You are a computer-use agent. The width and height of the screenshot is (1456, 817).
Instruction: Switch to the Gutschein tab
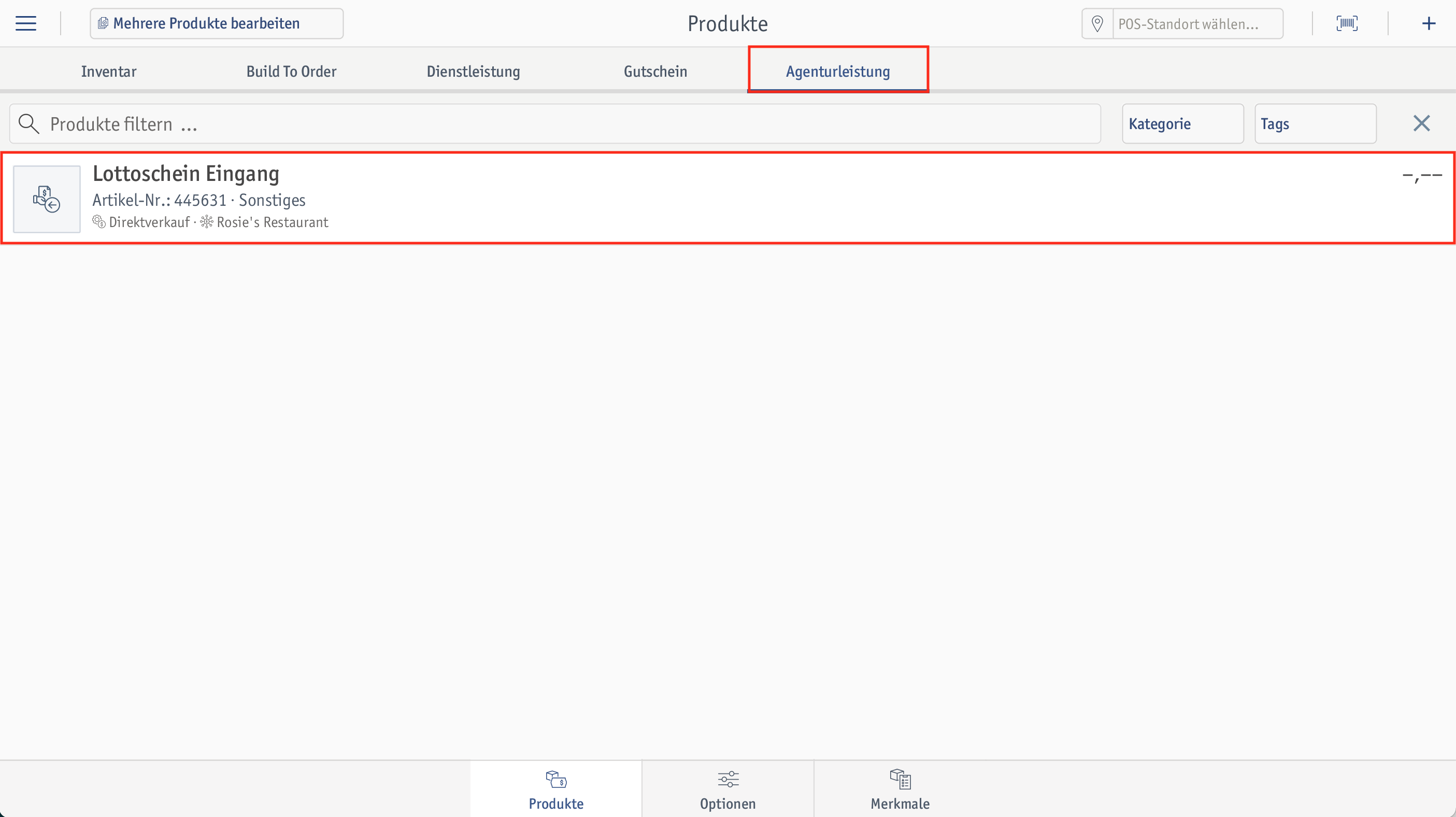point(655,71)
